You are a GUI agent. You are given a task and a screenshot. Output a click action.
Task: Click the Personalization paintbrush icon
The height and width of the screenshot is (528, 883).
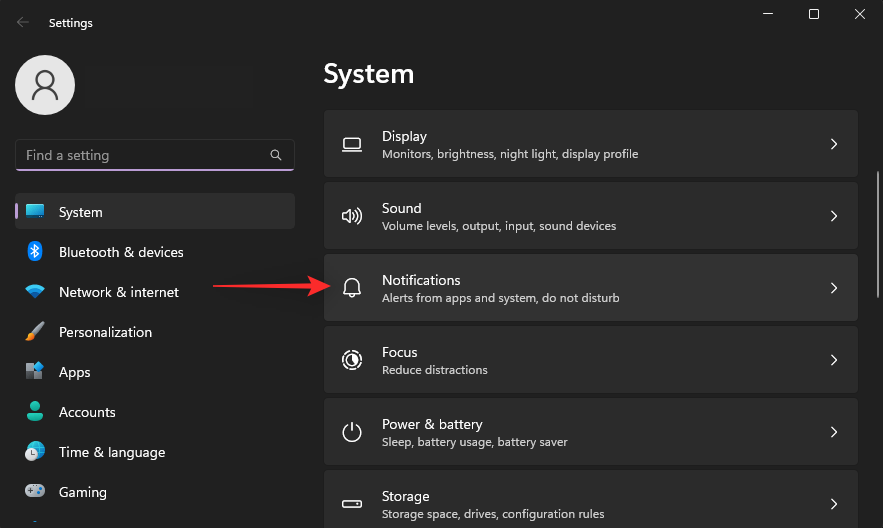(35, 332)
